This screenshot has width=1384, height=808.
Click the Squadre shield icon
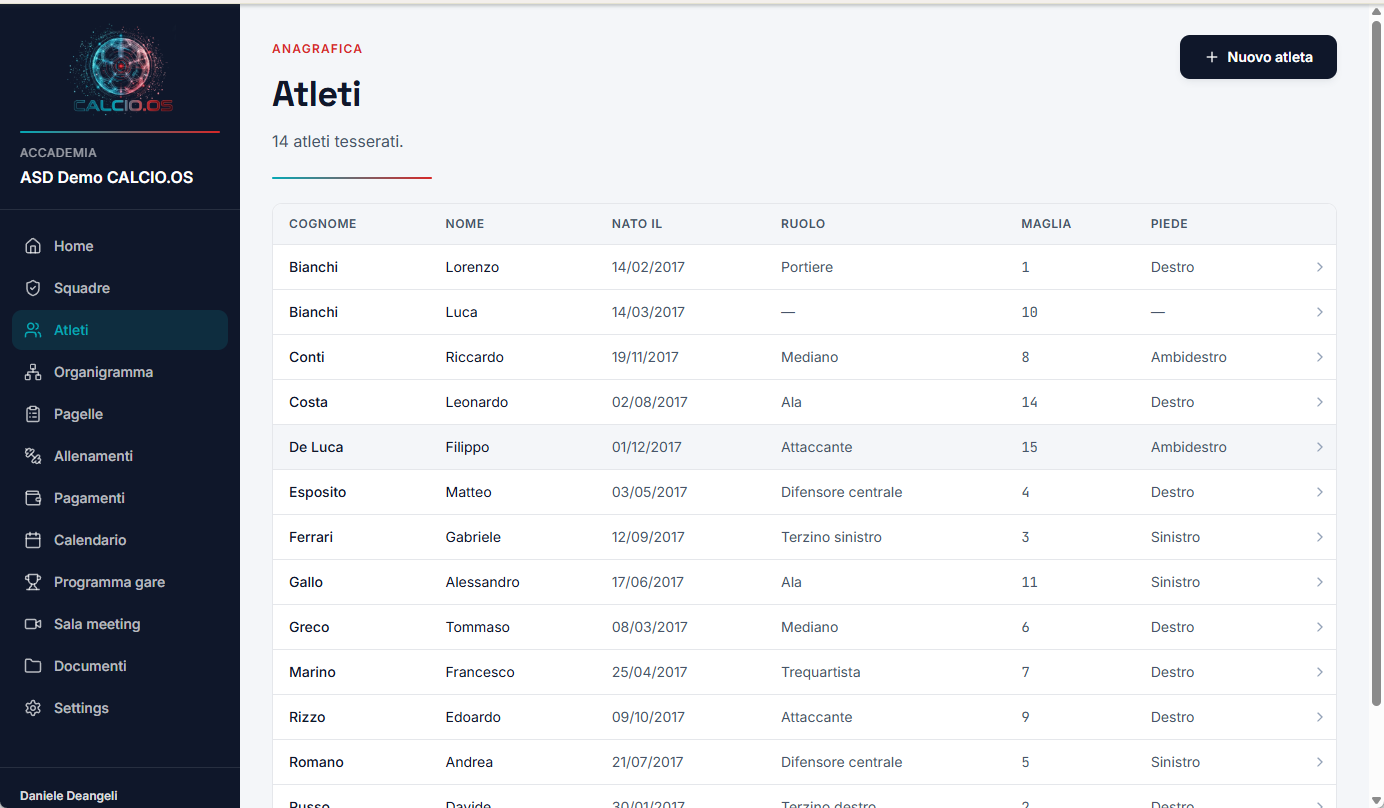pos(33,288)
